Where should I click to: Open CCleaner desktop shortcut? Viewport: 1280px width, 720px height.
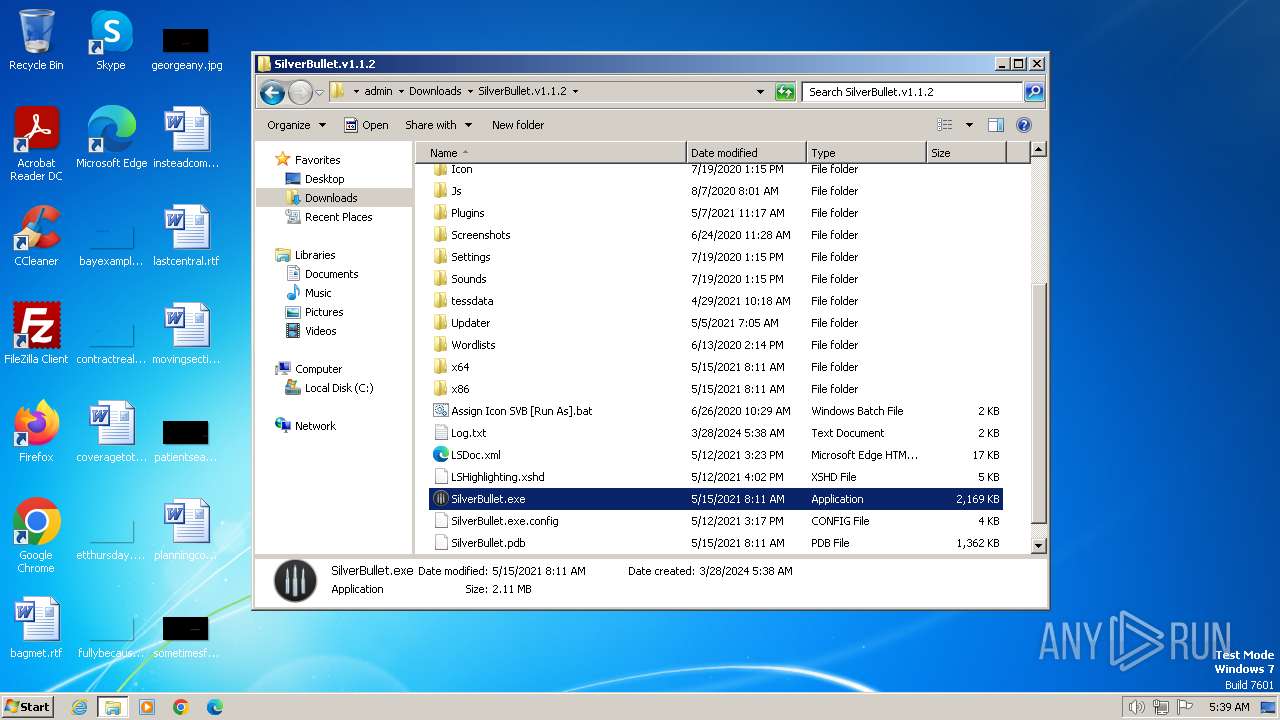(36, 236)
